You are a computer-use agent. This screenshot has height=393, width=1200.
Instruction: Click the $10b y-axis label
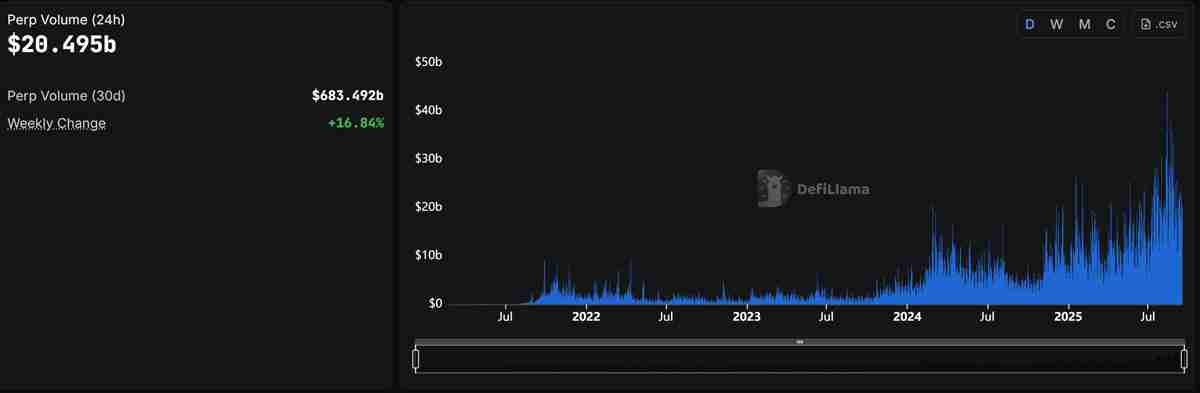(429, 255)
